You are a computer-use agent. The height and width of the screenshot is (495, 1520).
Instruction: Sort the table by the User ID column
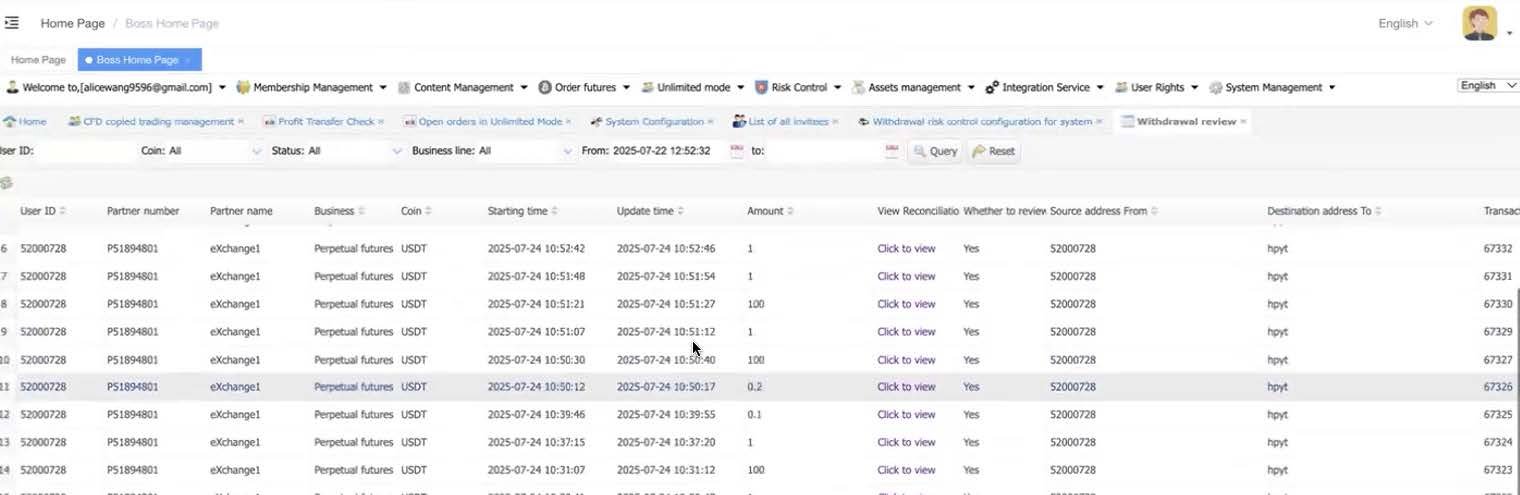(63, 212)
